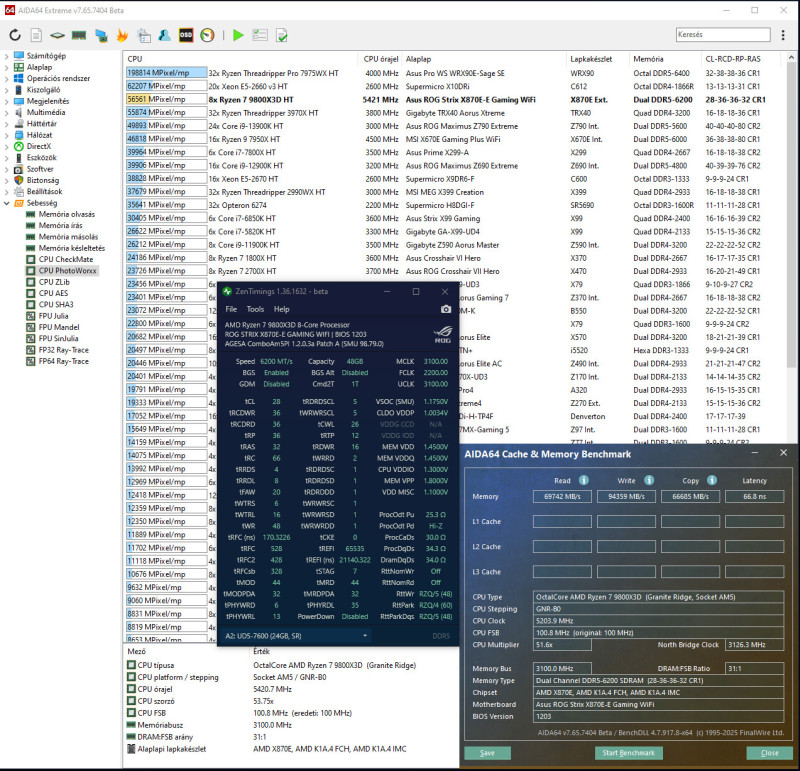800x771 pixels.
Task: Click the Save button in benchmark window
Action: click(x=487, y=752)
